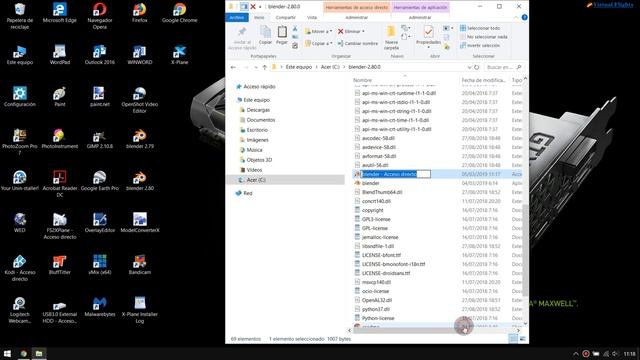Launch Microsoft Edge from the desktop

(60, 12)
